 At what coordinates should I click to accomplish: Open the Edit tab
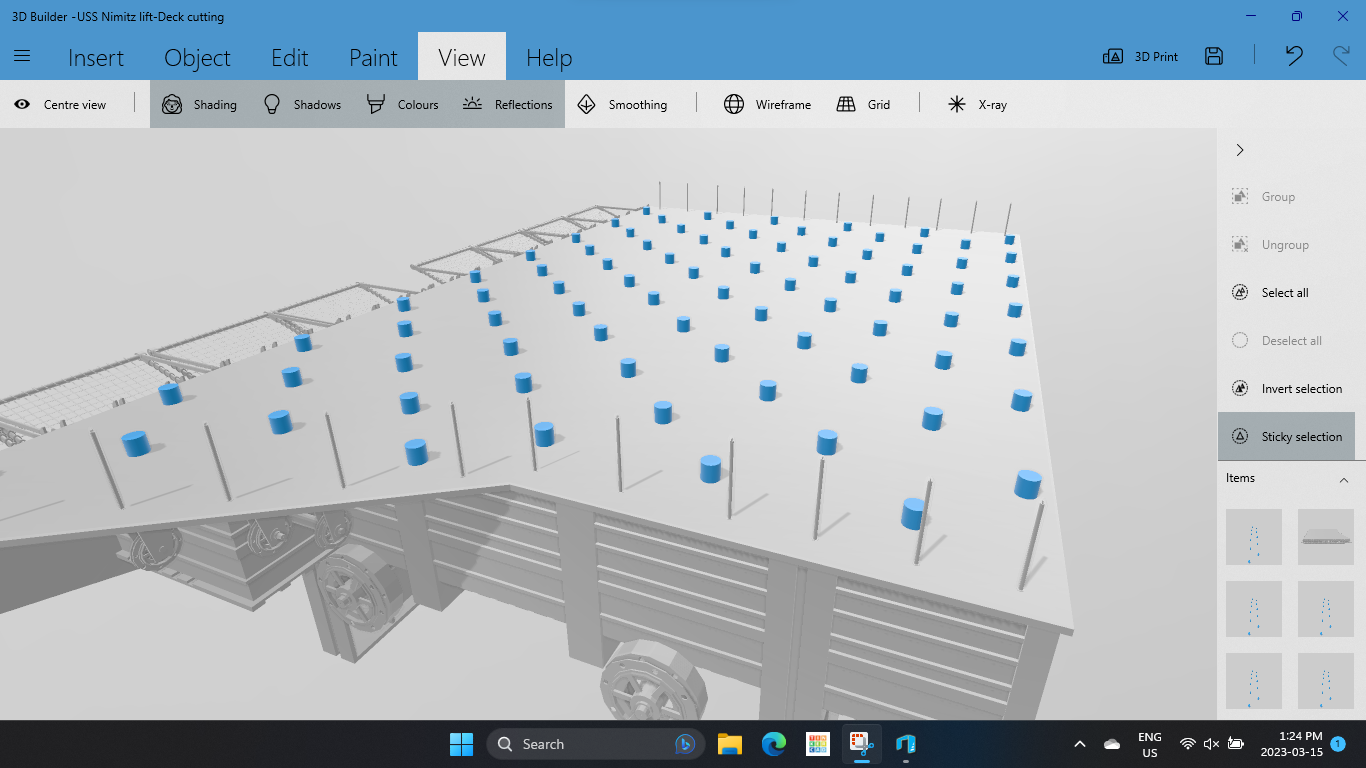pos(290,58)
